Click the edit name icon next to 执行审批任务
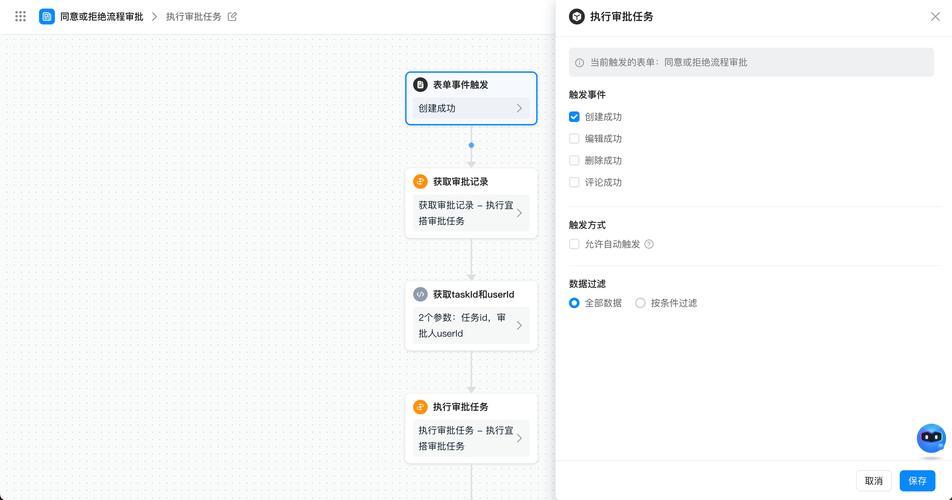The height and width of the screenshot is (500, 952). (232, 16)
